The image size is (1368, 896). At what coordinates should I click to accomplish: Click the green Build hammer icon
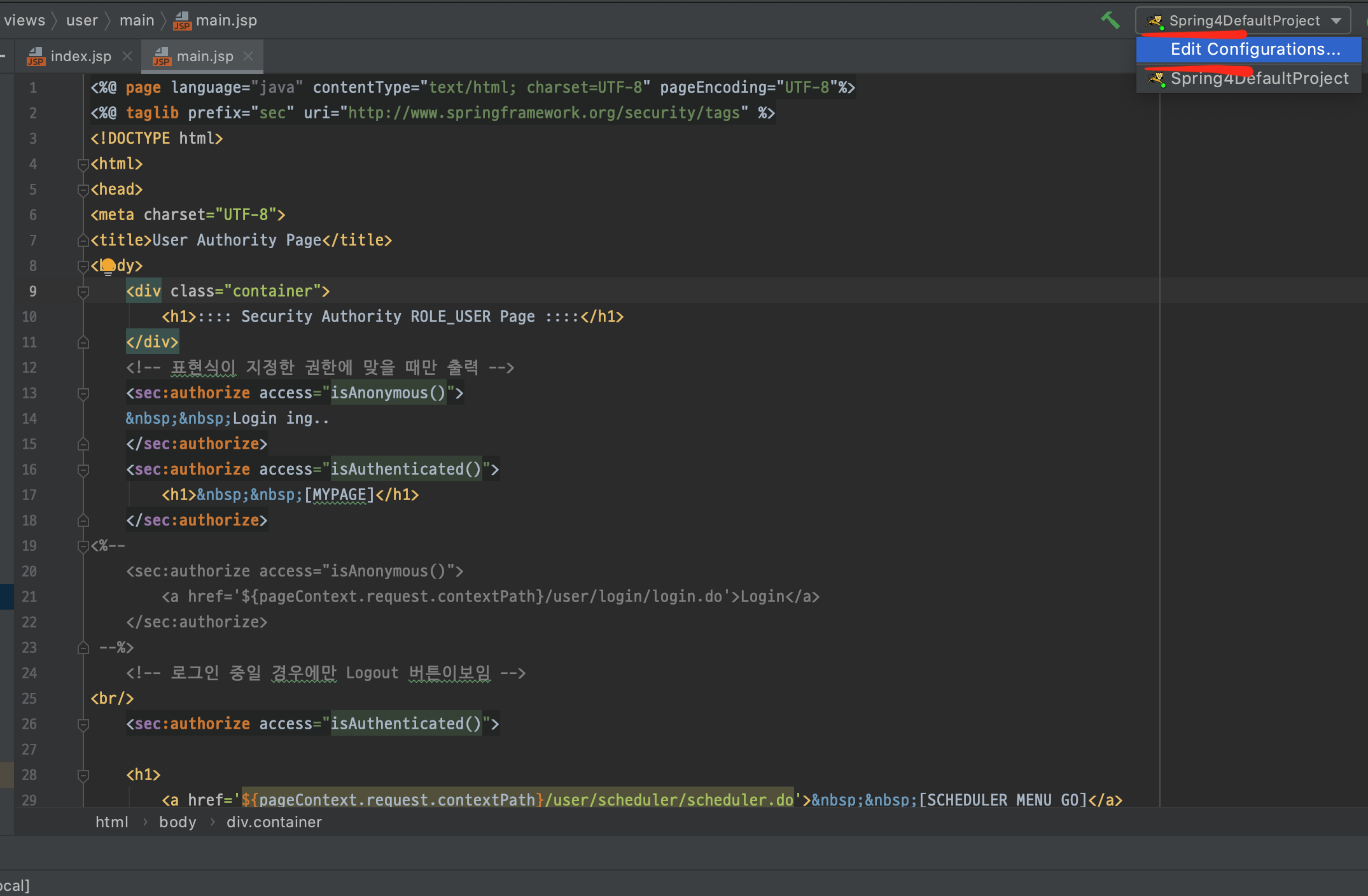pyautogui.click(x=1110, y=20)
